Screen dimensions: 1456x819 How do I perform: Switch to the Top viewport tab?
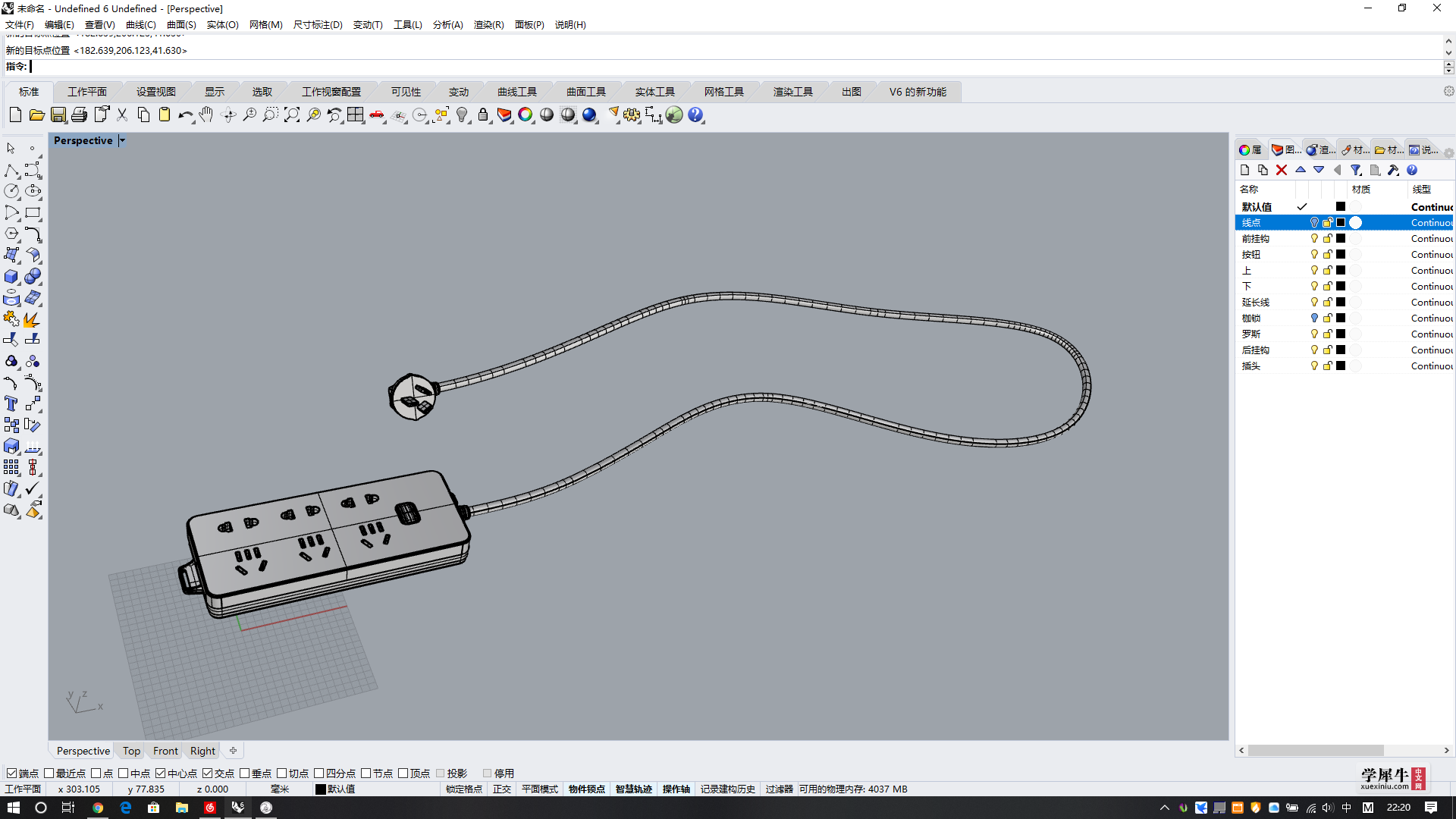pos(131,751)
